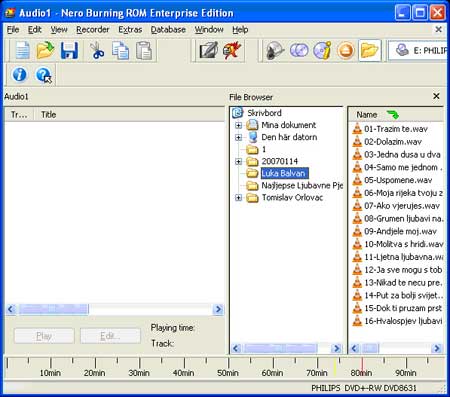
Task: Open the Window menu
Action: 209,30
